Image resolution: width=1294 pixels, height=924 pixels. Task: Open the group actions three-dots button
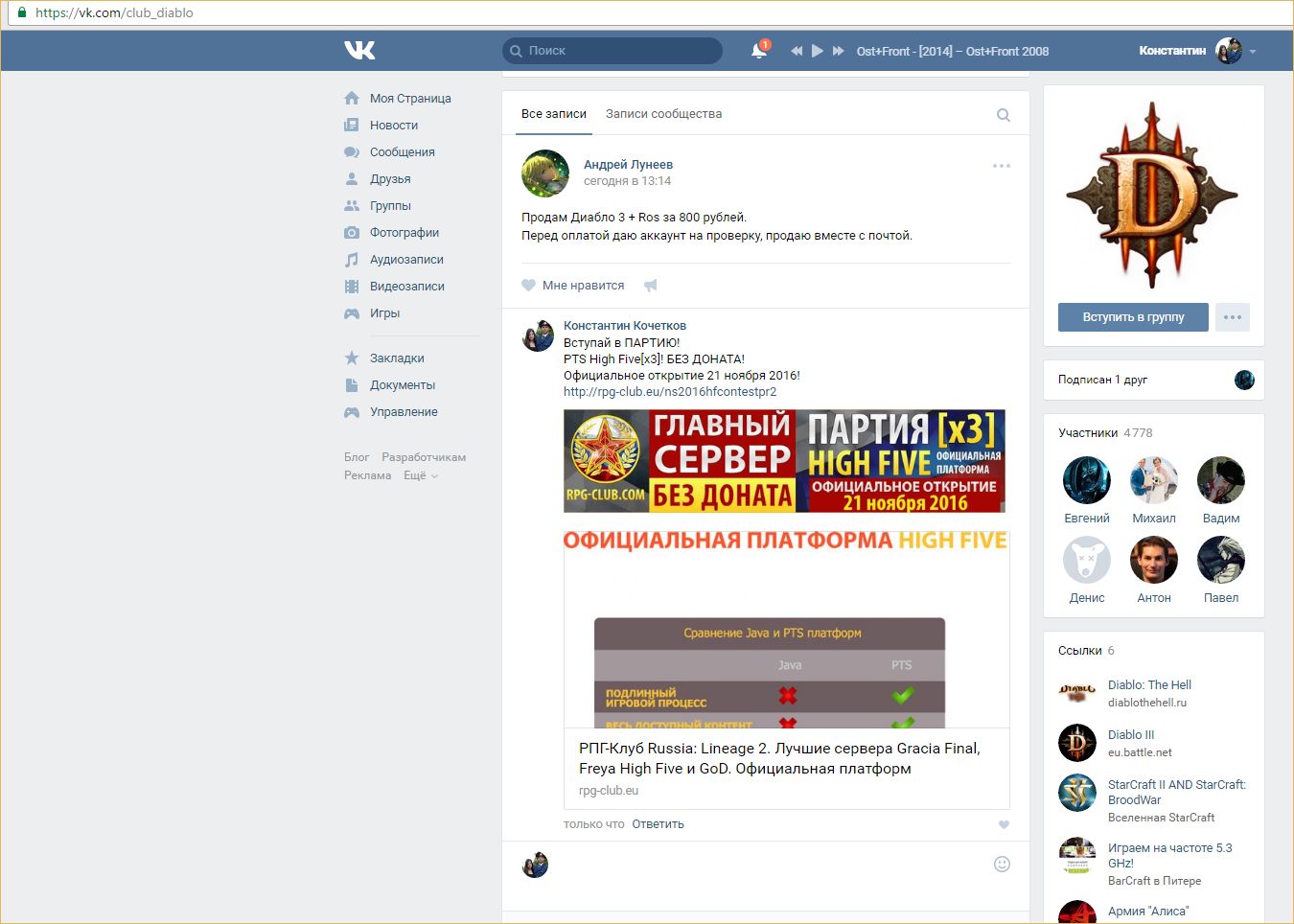point(1233,317)
